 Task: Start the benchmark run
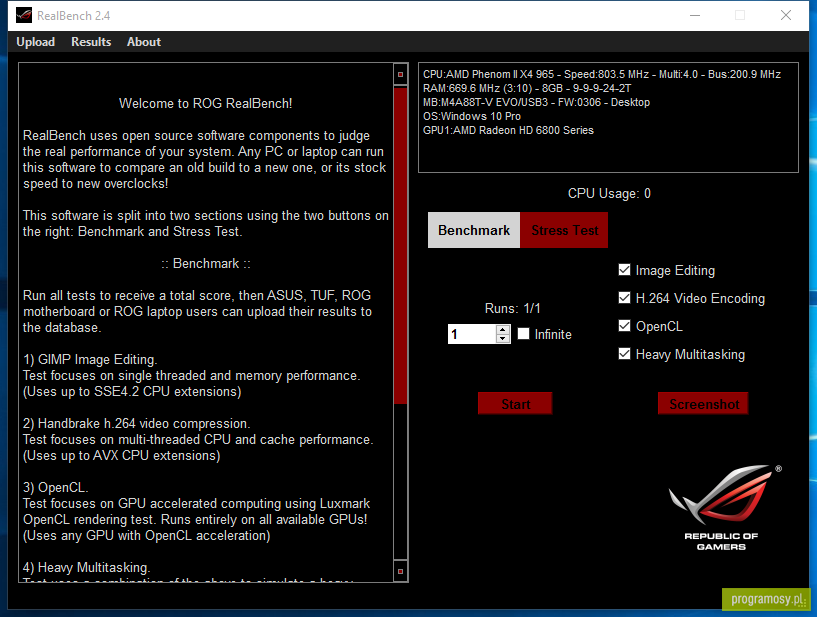click(515, 404)
